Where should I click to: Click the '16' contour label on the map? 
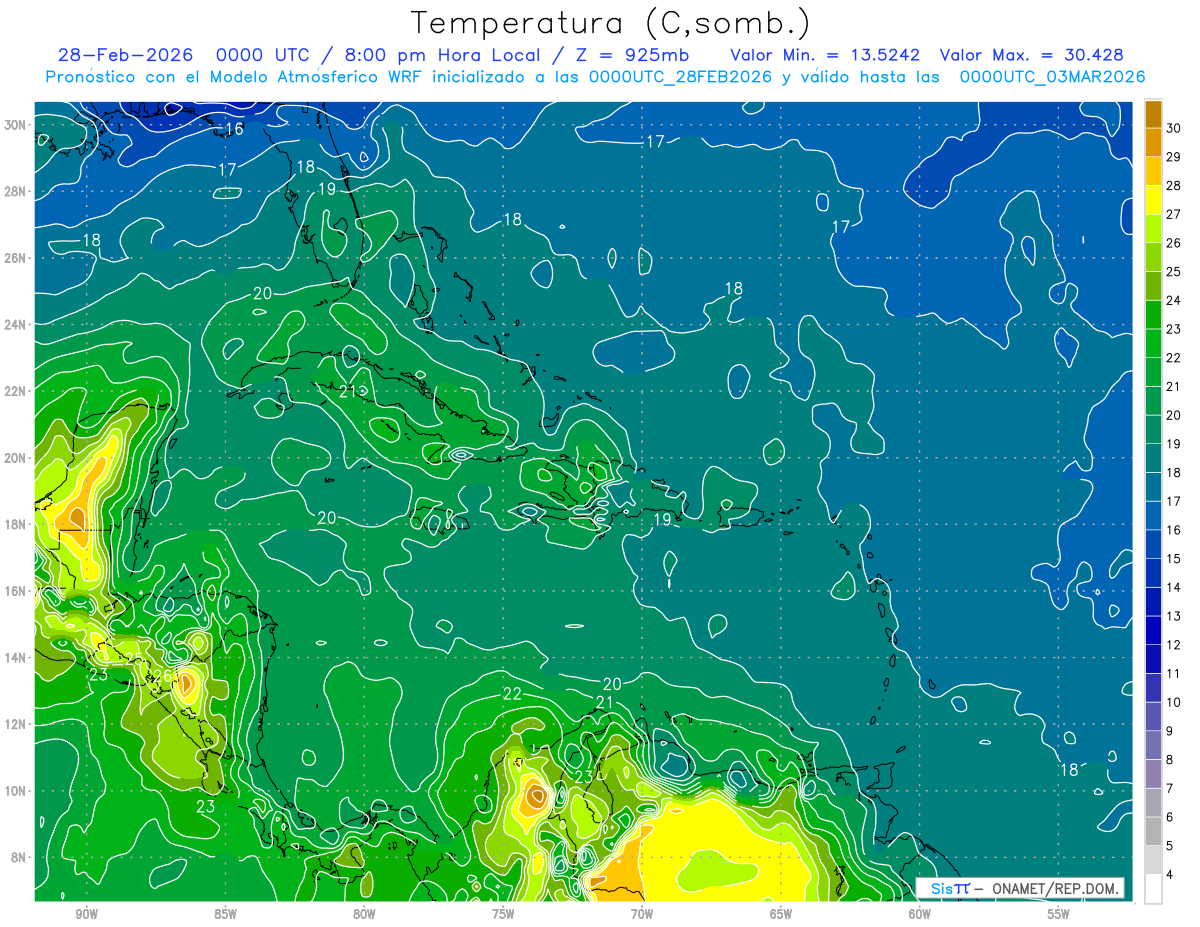click(x=234, y=130)
